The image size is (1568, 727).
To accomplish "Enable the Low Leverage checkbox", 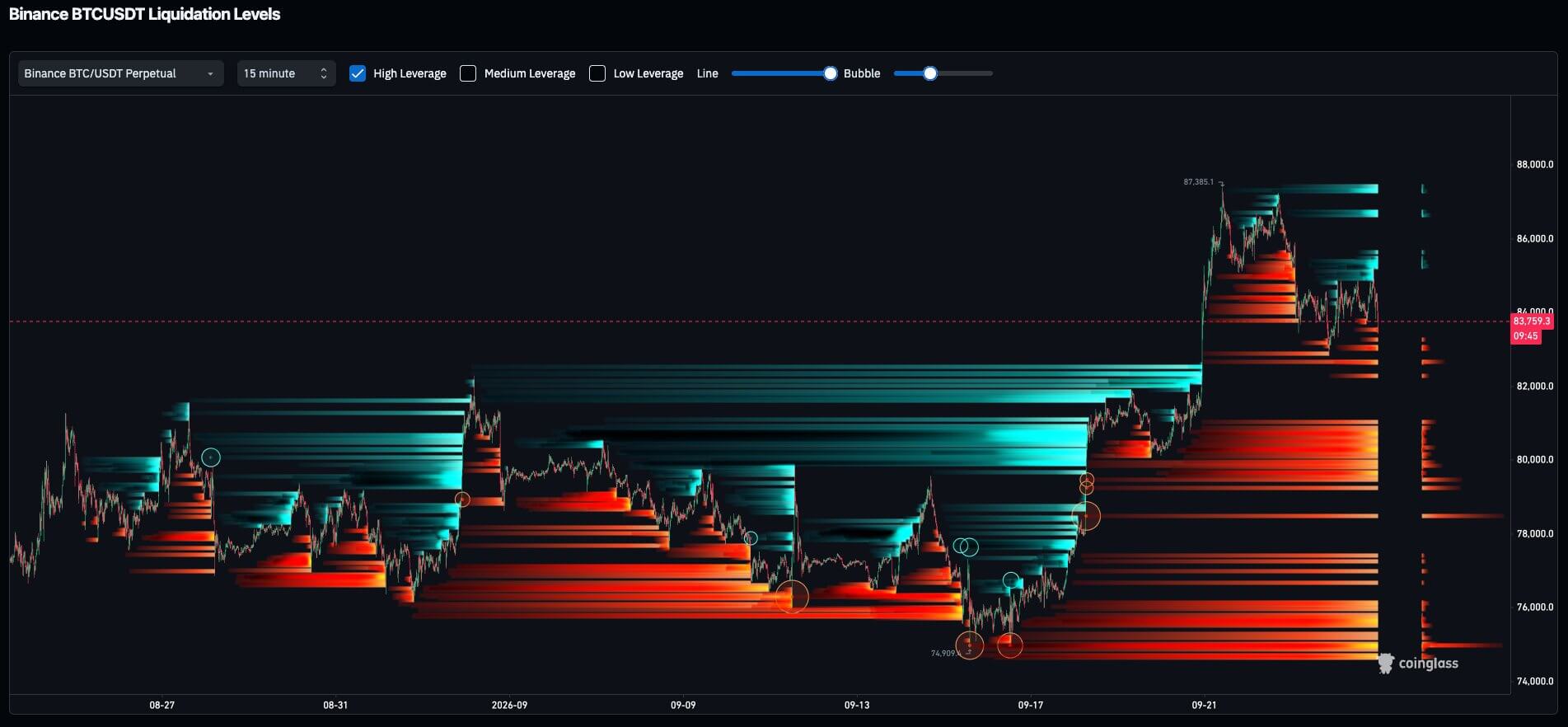I will point(597,73).
